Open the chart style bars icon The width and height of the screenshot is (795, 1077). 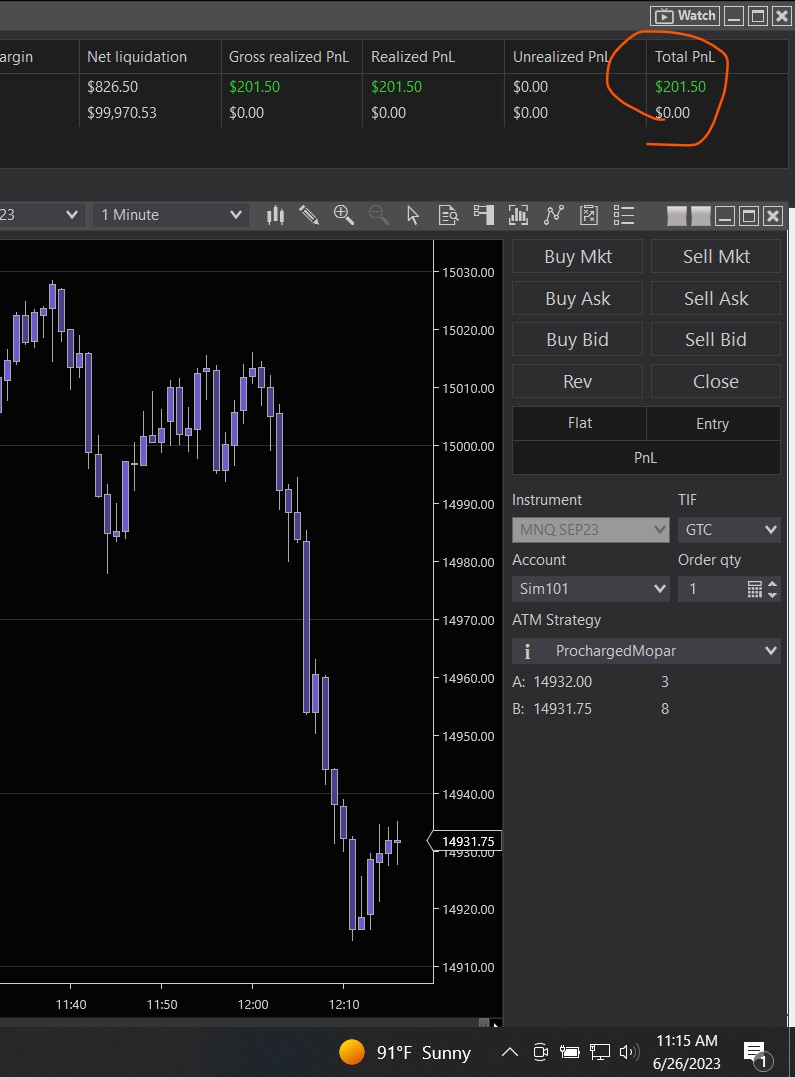click(x=275, y=215)
